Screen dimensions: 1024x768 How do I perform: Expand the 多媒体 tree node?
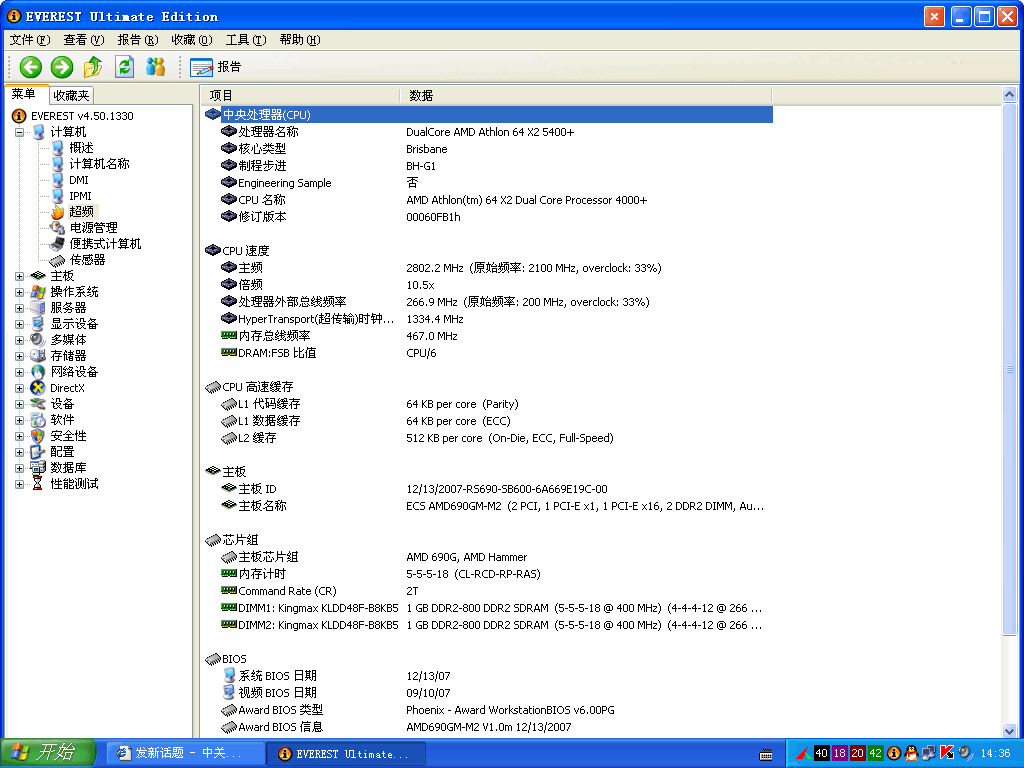(x=20, y=340)
